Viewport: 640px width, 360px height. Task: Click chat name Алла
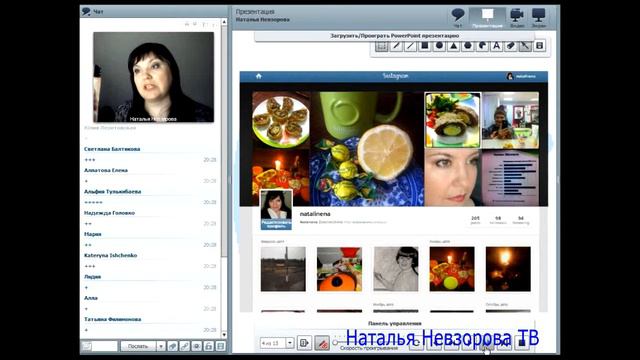(x=91, y=298)
